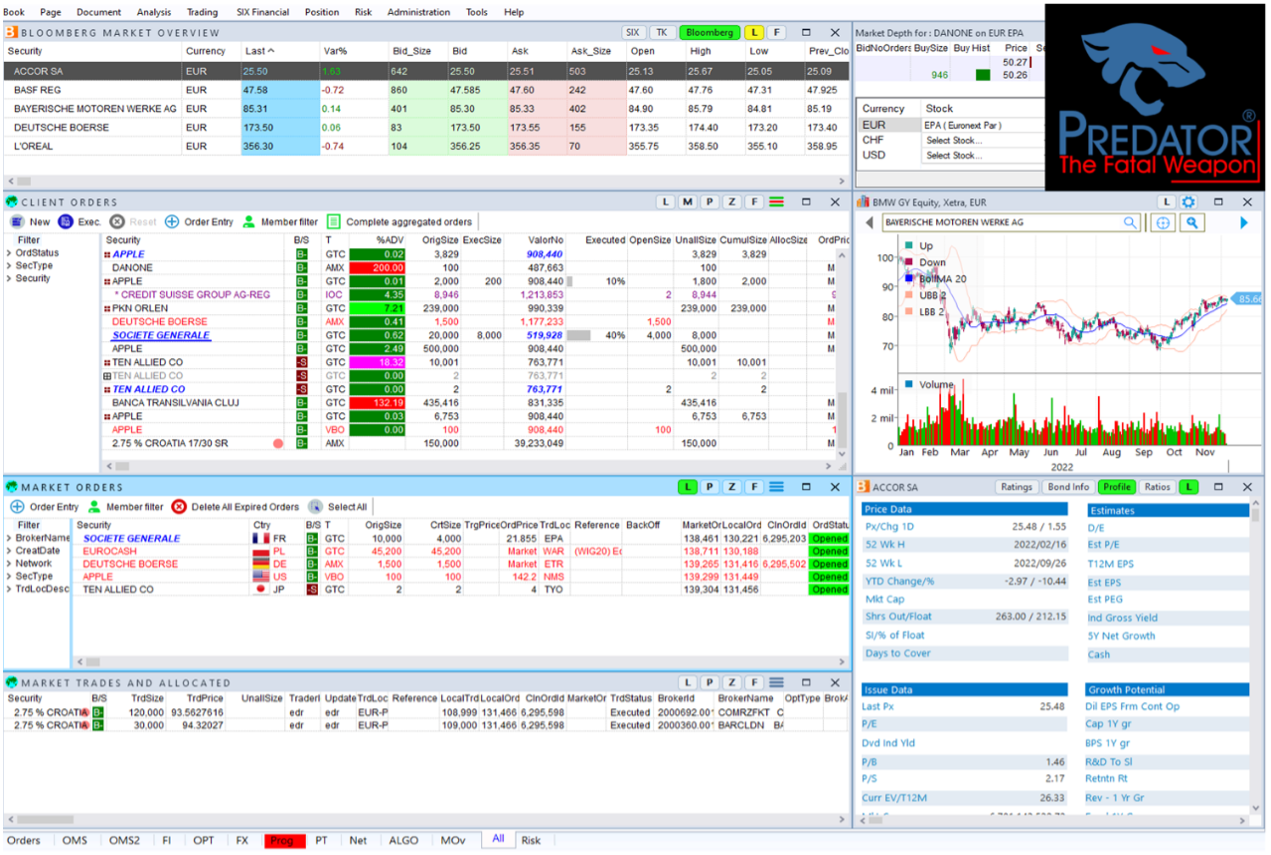Toggle the F button in Market Orders header
This screenshot has width=1271, height=855.
(x=754, y=487)
